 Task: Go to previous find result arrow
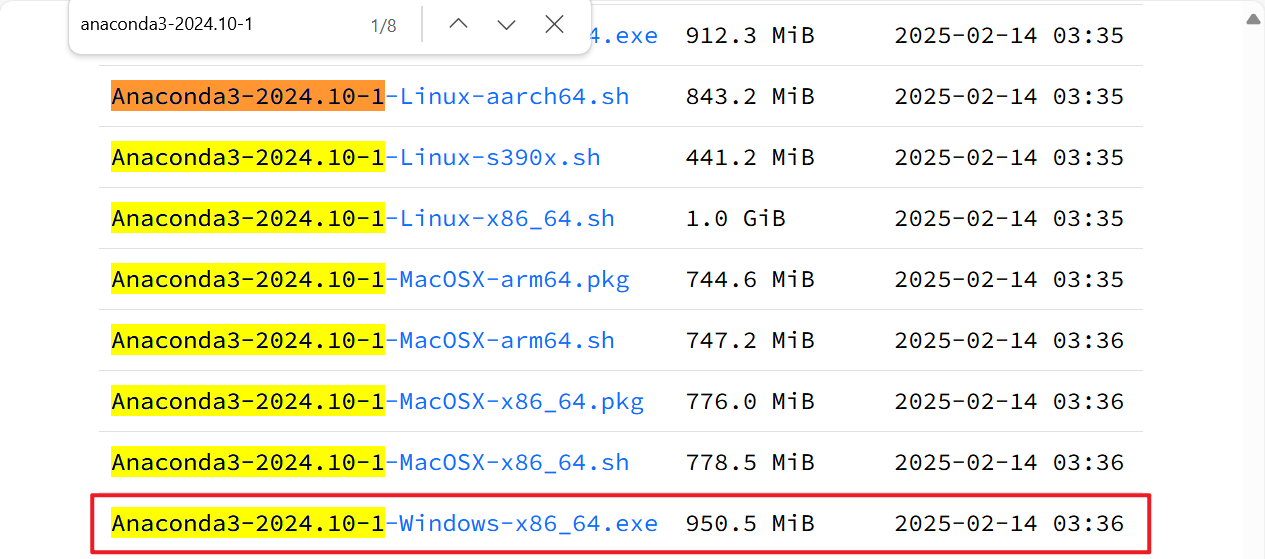(458, 25)
